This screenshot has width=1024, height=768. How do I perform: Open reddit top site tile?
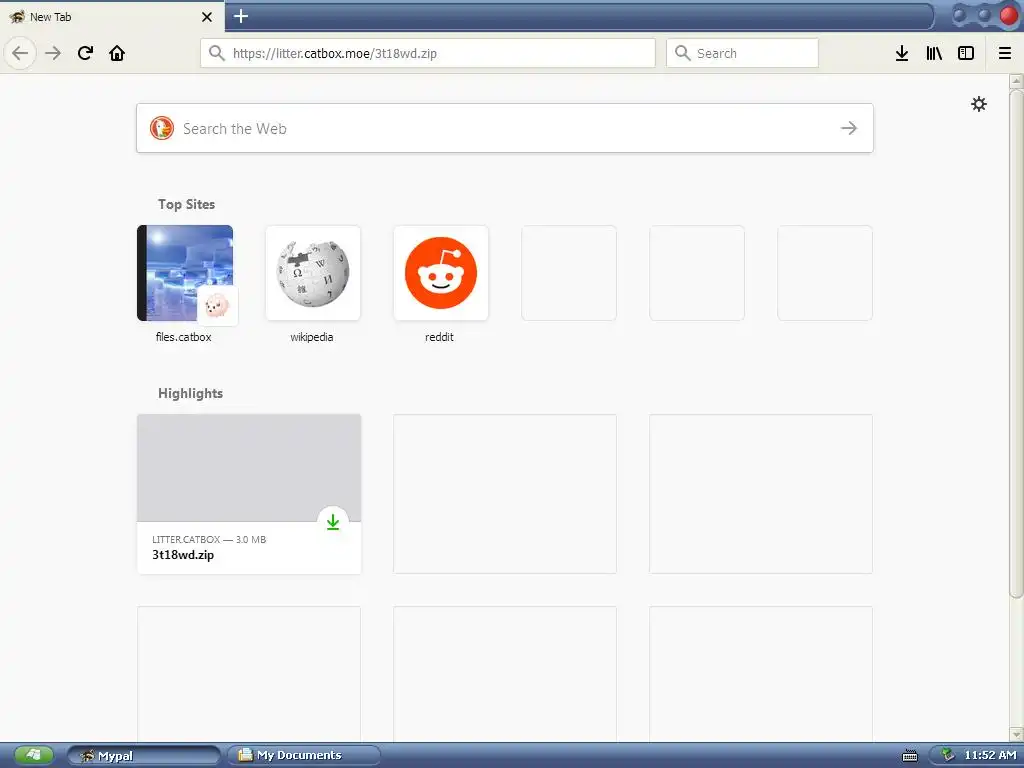(x=441, y=273)
